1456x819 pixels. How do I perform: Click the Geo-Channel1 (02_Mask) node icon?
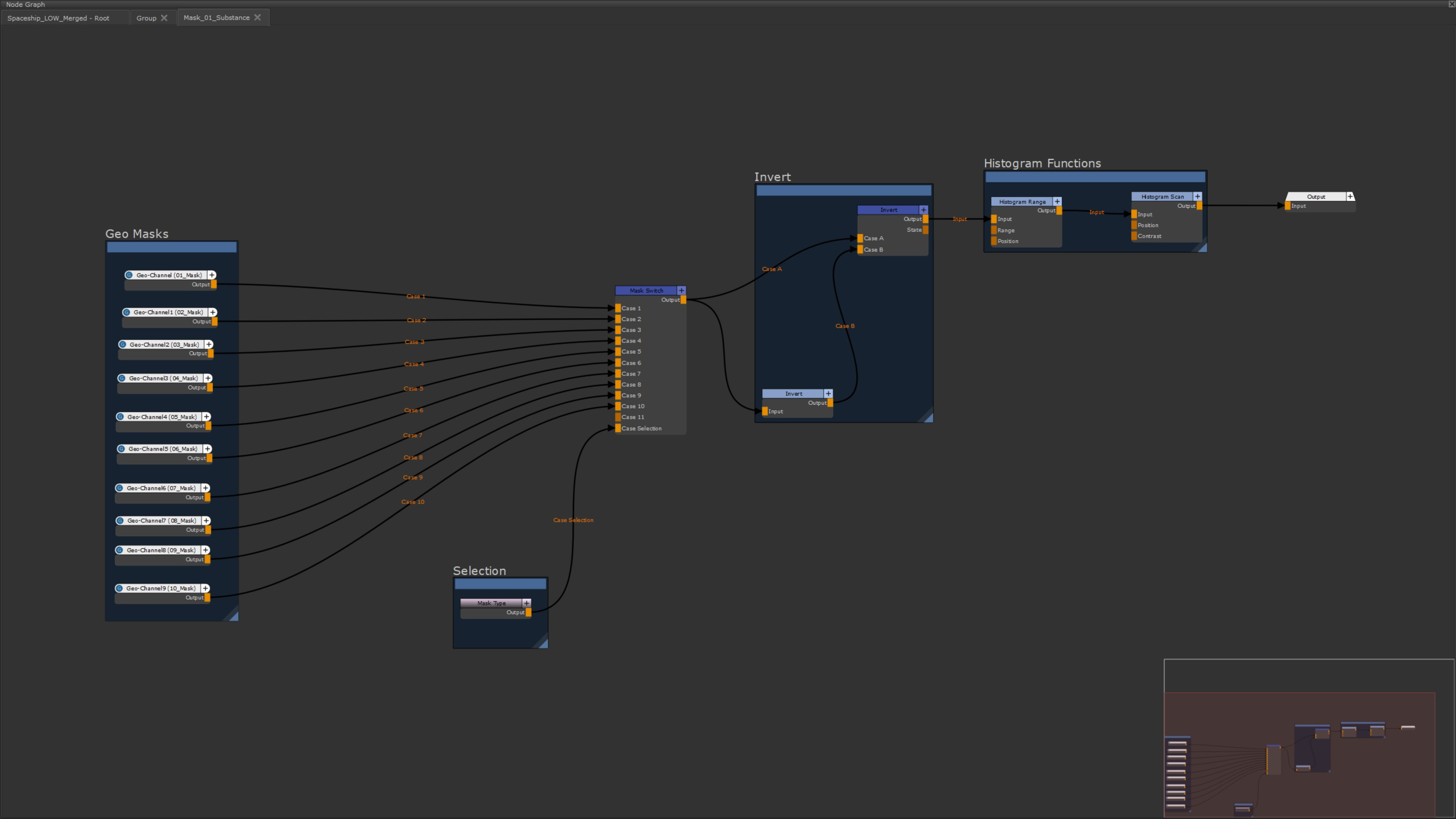(x=127, y=312)
